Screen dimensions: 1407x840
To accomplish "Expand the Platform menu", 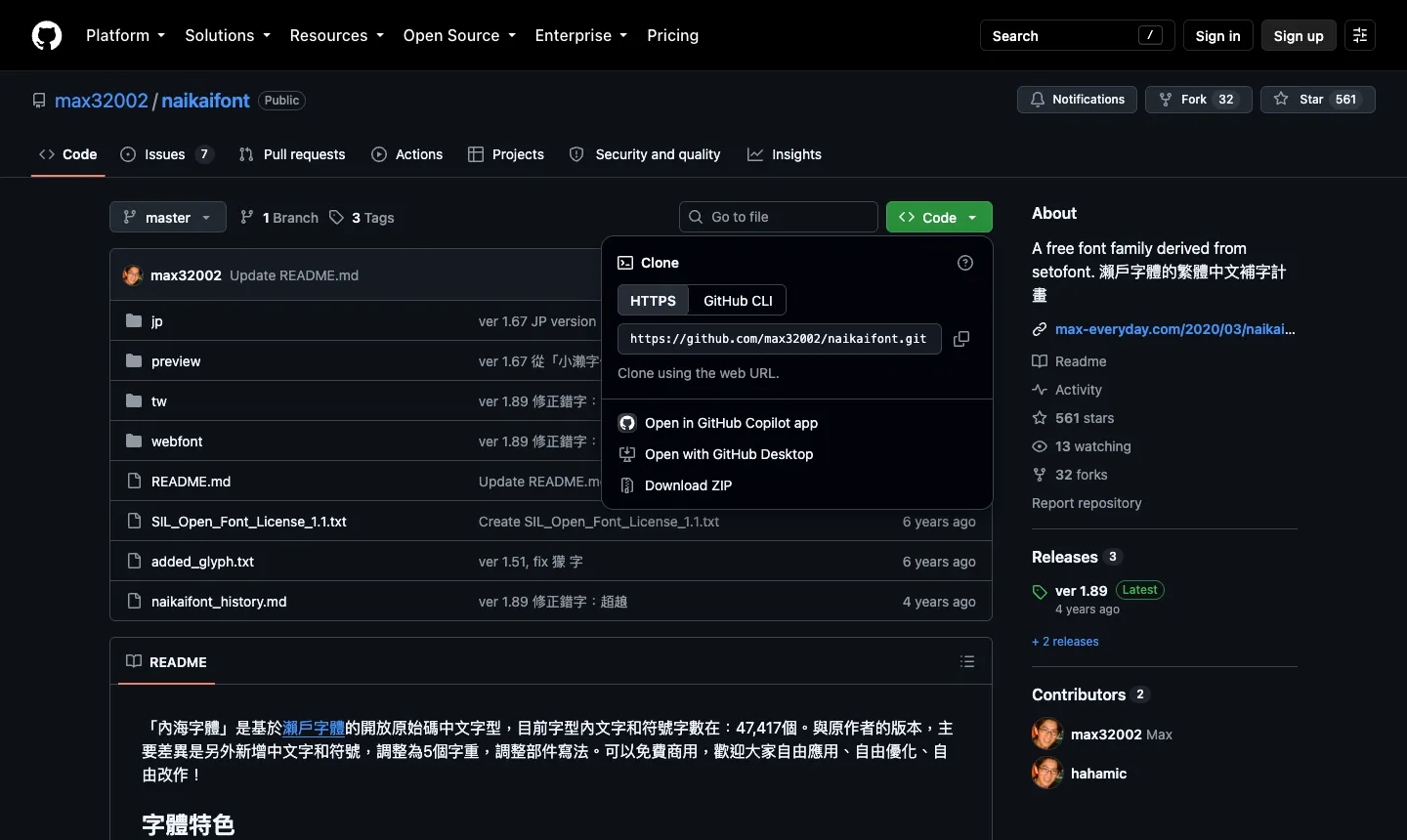I will pos(125,35).
